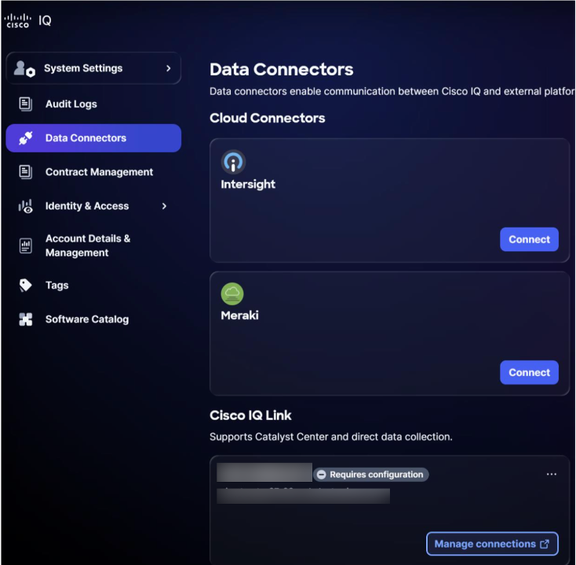Click the Tags label icon
Screen dimensions: 576x565
(x=25, y=285)
